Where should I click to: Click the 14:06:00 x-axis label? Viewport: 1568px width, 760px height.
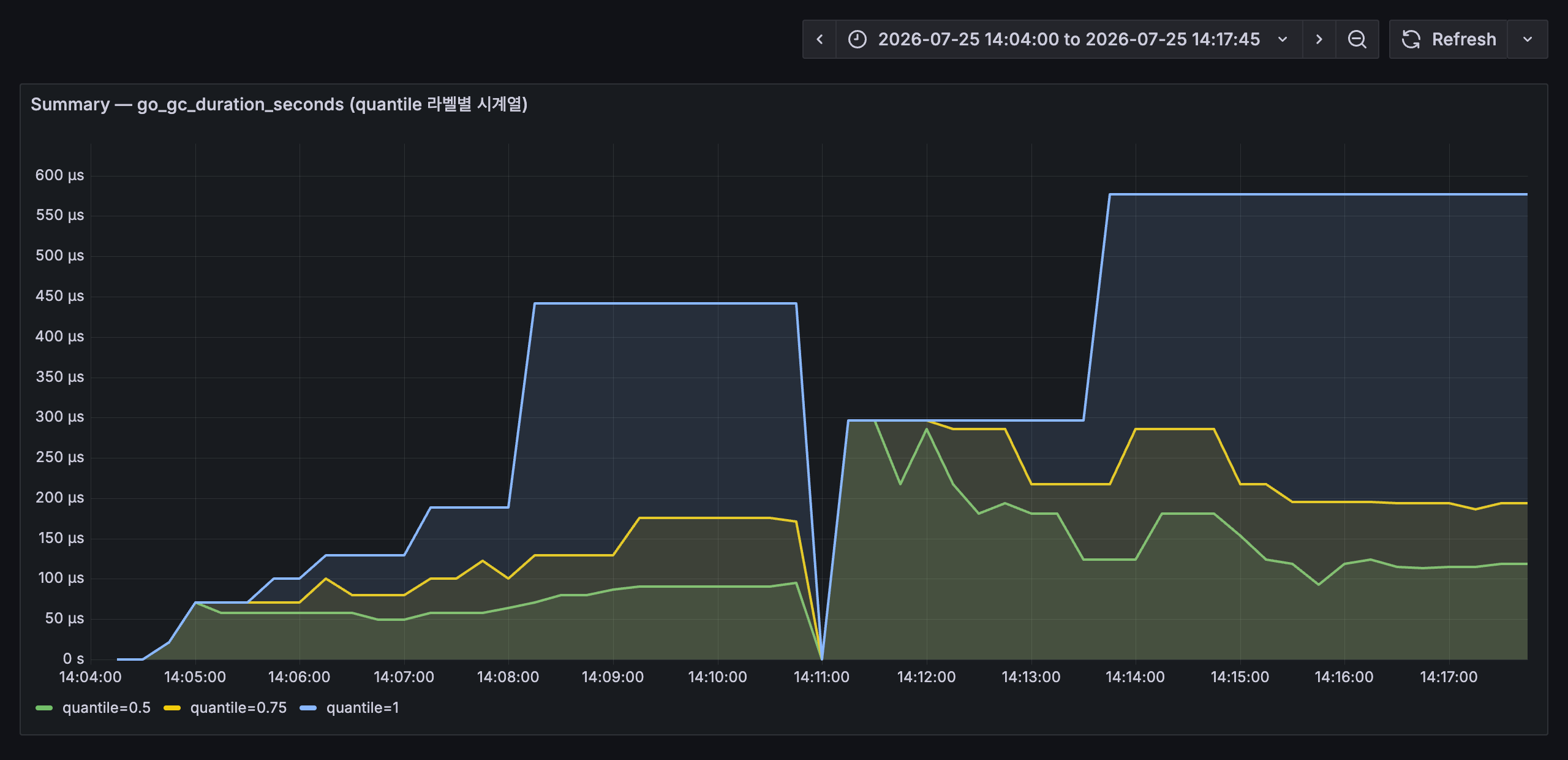tap(299, 677)
